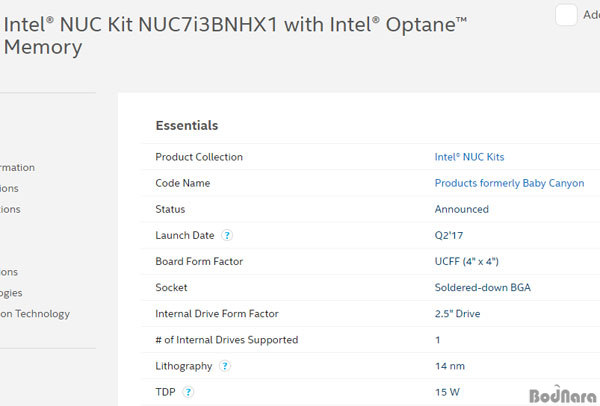
Task: Click the 14 nm lithography value
Action: coord(450,366)
